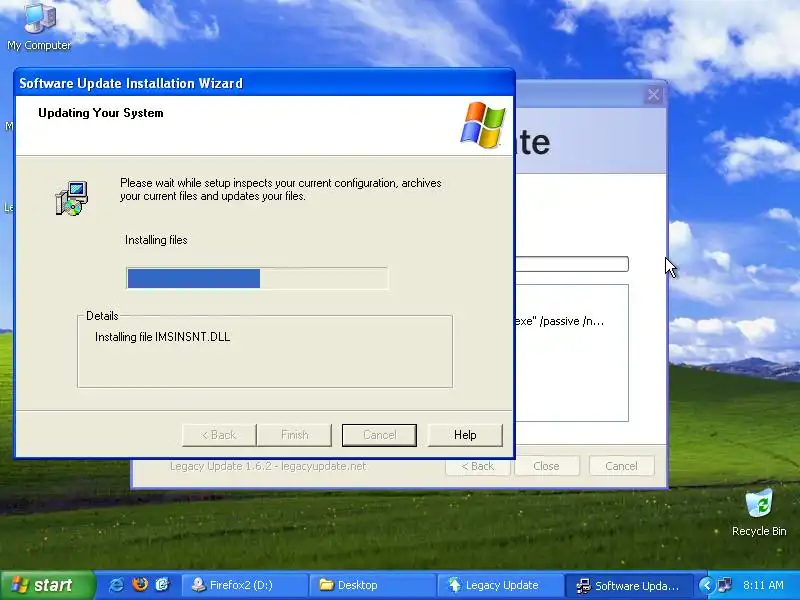This screenshot has width=800, height=600.
Task: Expand hidden system tray icons arrow
Action: tap(706, 585)
